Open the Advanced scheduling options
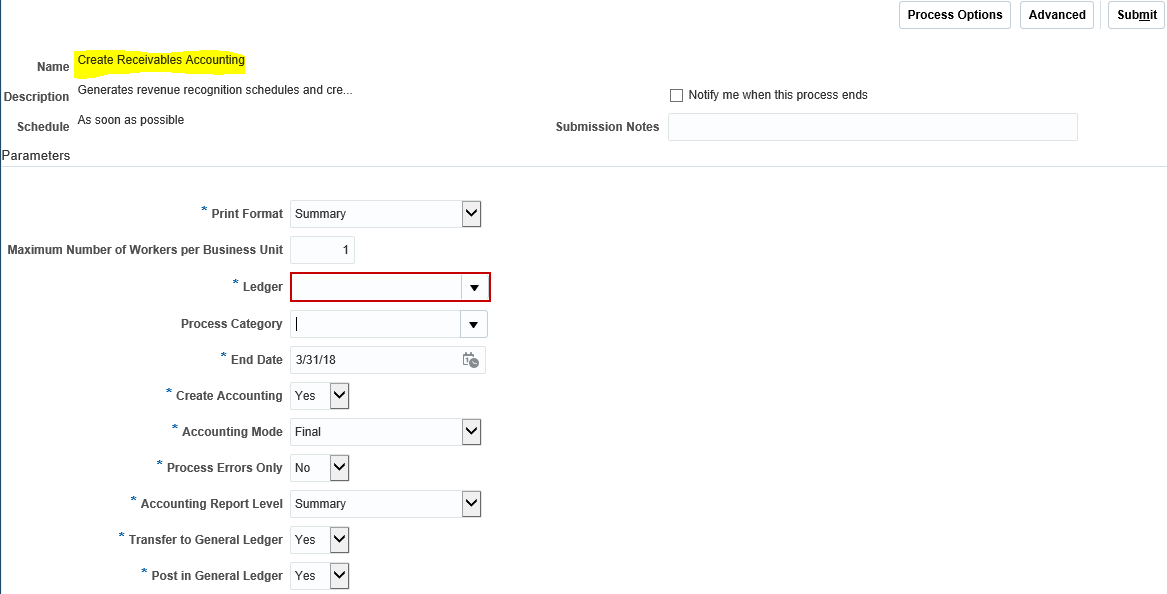Screen dimensions: 1167x594 (x=1057, y=15)
